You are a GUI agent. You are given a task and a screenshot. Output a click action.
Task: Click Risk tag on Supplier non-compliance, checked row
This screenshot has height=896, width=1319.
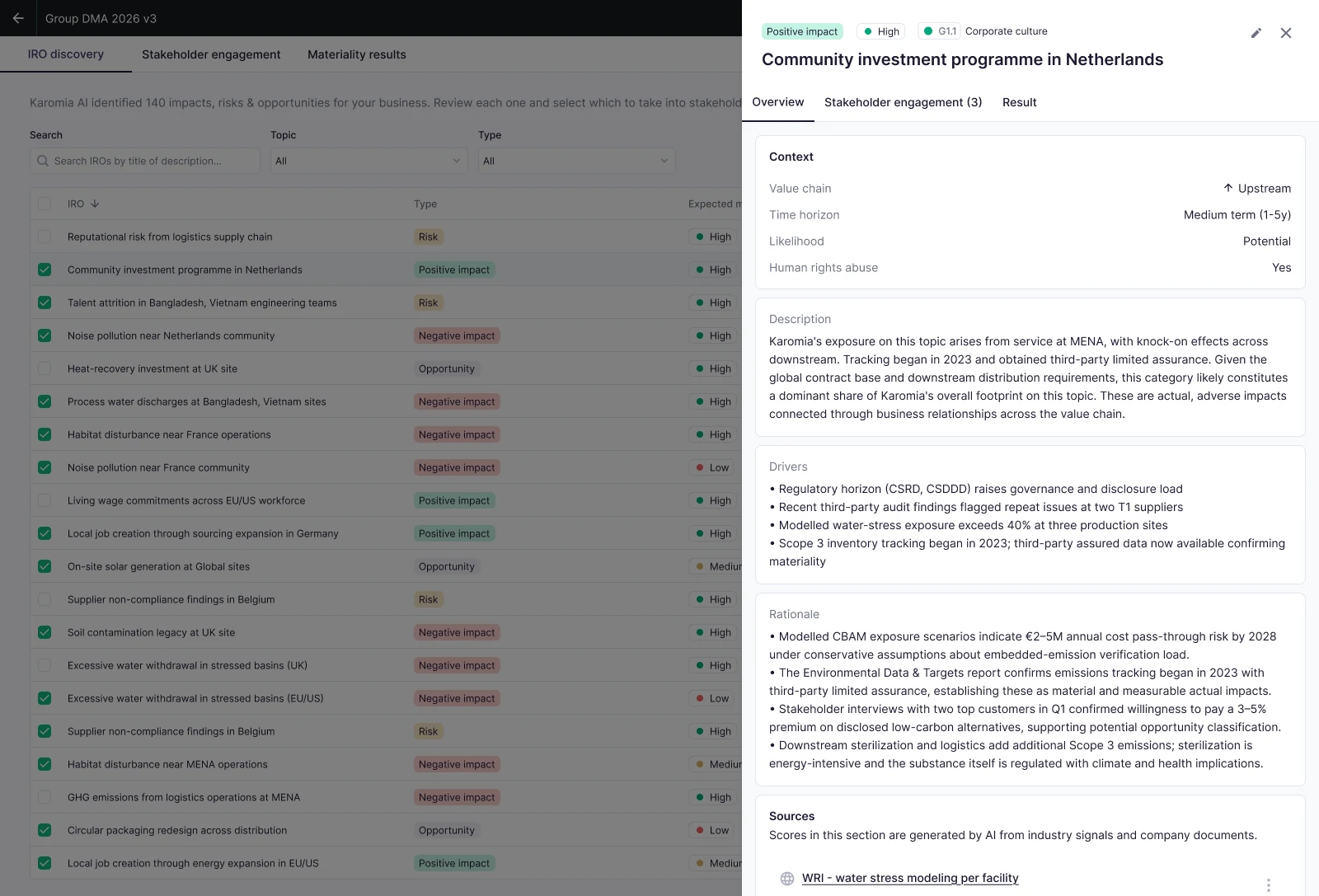[x=429, y=731]
